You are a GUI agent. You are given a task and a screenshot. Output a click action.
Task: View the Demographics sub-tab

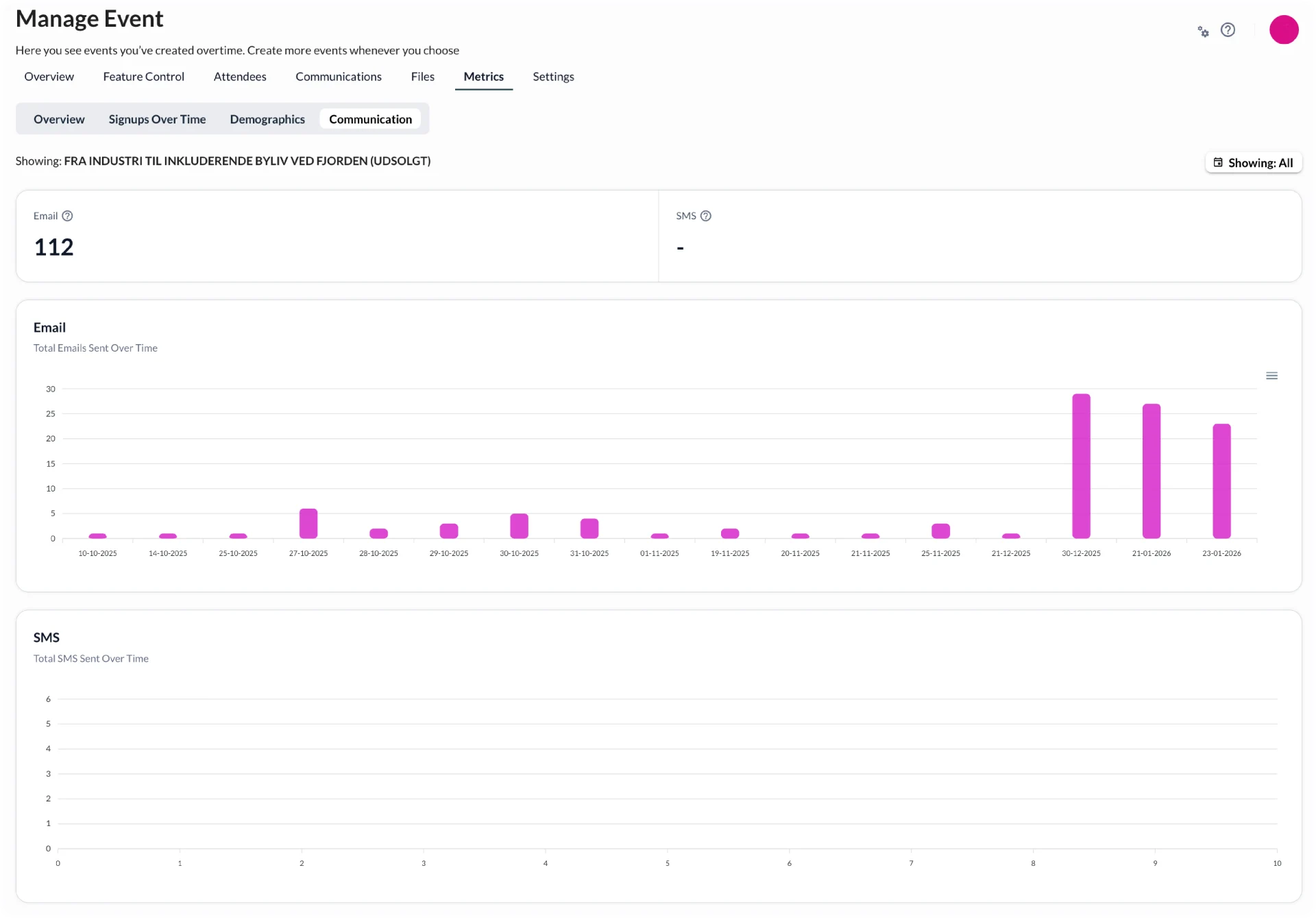point(267,119)
